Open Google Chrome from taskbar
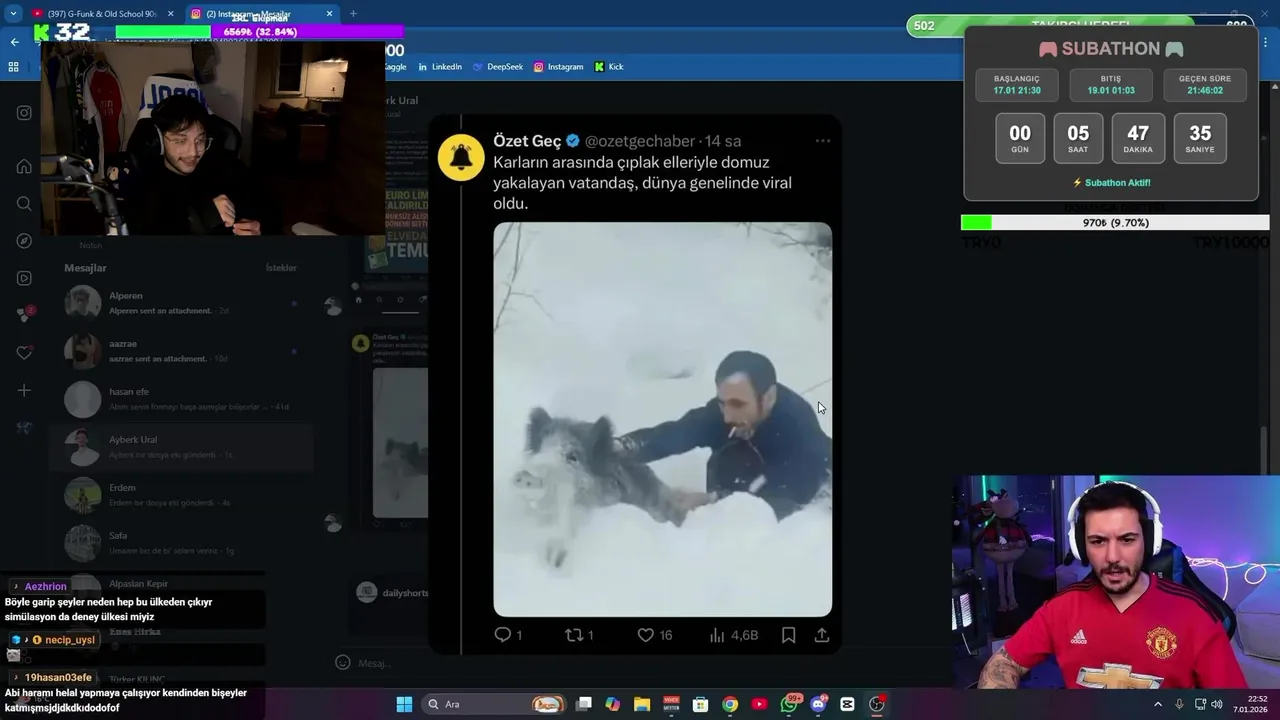Screen dimensions: 1280x720 [730, 704]
